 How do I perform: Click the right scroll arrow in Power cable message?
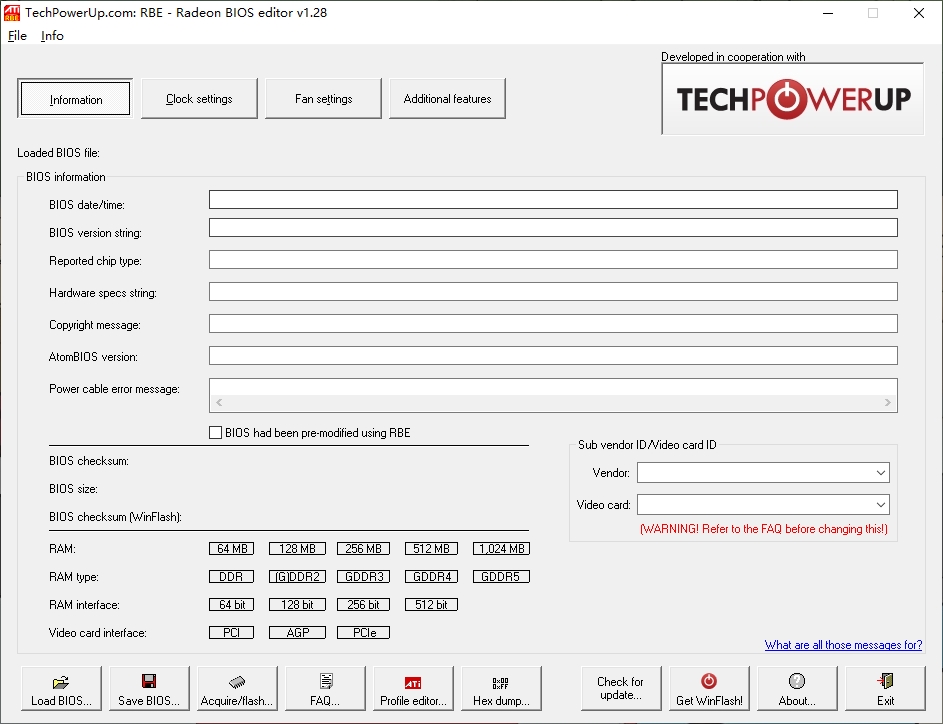pyautogui.click(x=888, y=401)
